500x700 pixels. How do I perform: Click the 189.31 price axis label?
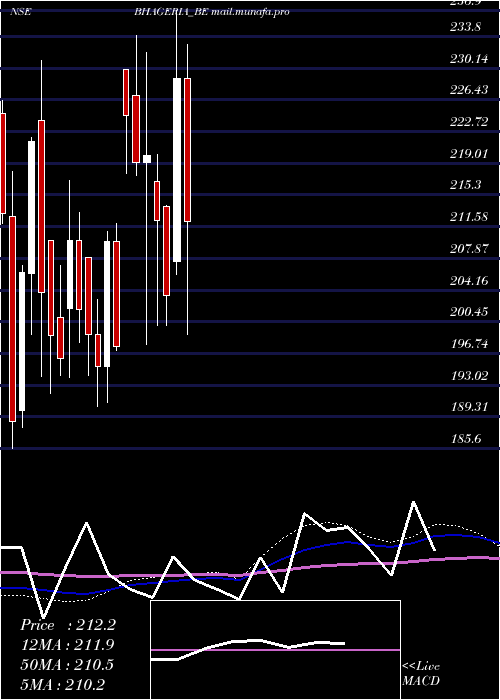(469, 407)
